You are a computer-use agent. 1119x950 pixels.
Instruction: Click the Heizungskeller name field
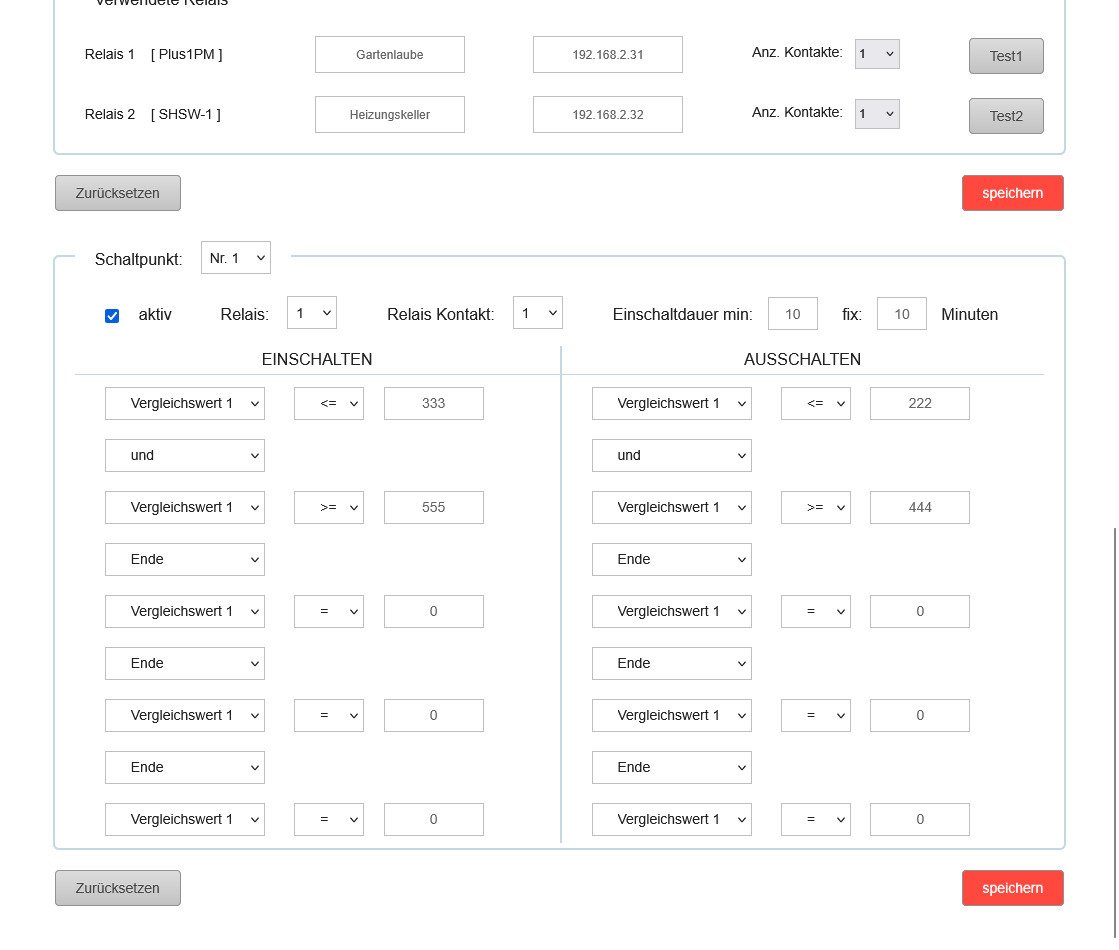(389, 115)
